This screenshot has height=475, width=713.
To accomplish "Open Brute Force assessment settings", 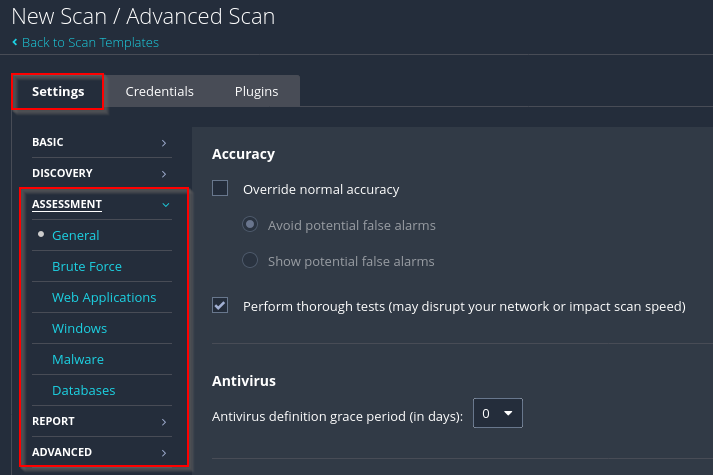I will (x=87, y=267).
